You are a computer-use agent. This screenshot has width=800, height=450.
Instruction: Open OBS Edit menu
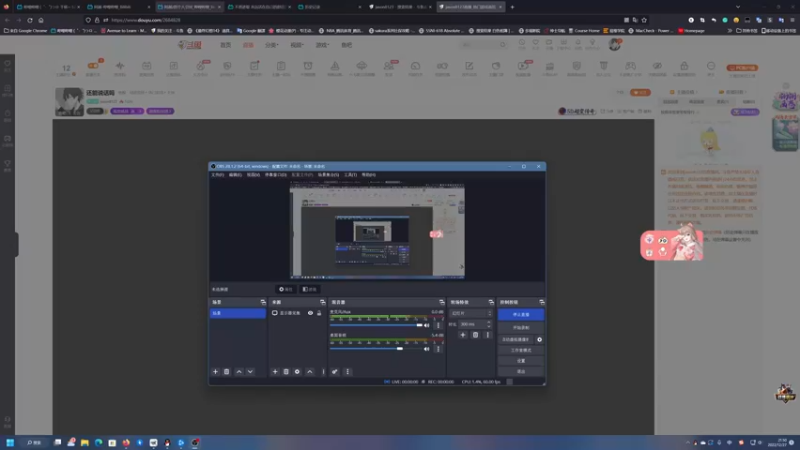tap(235, 174)
